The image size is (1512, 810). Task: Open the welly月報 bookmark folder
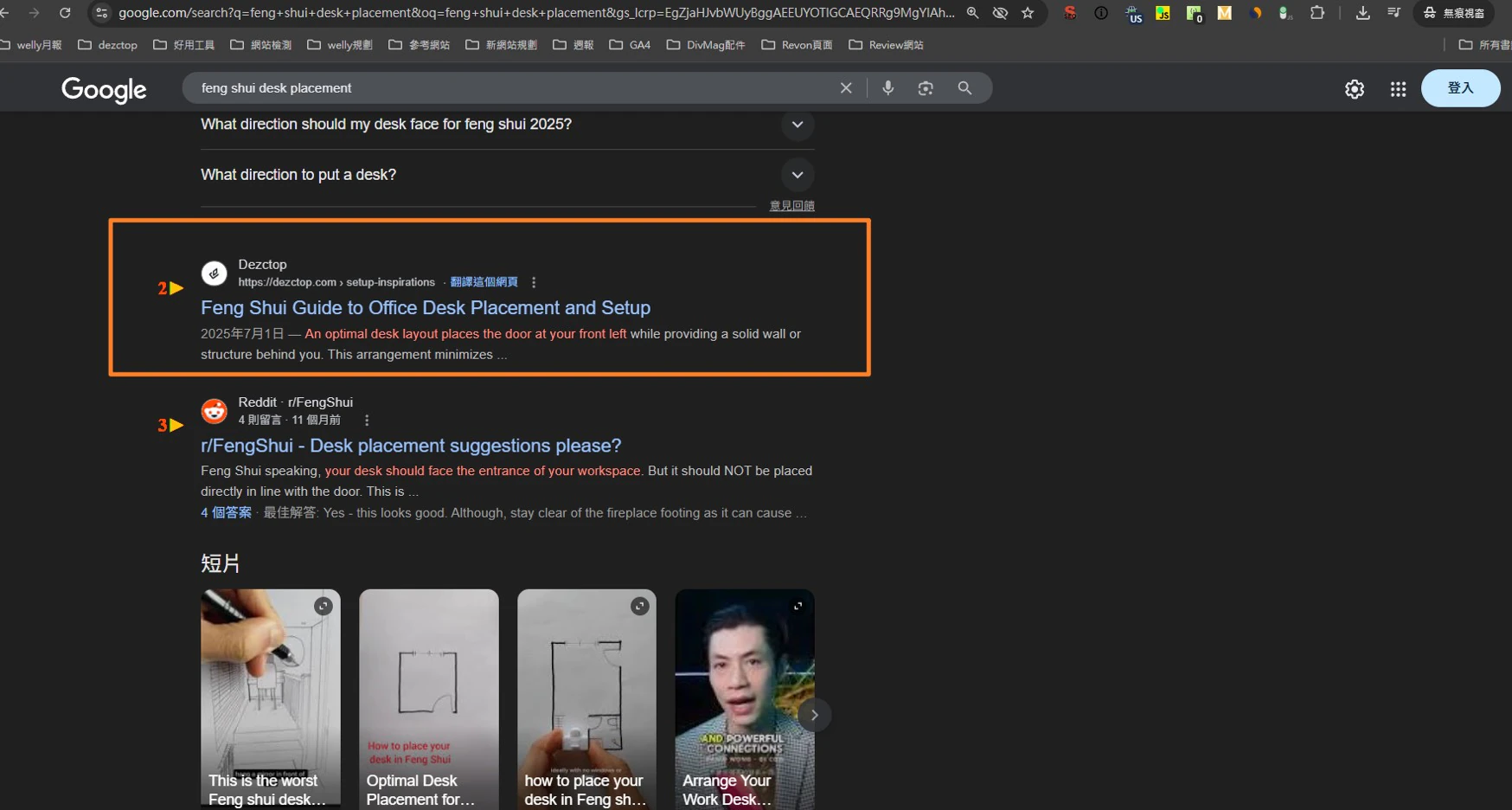pyautogui.click(x=32, y=45)
